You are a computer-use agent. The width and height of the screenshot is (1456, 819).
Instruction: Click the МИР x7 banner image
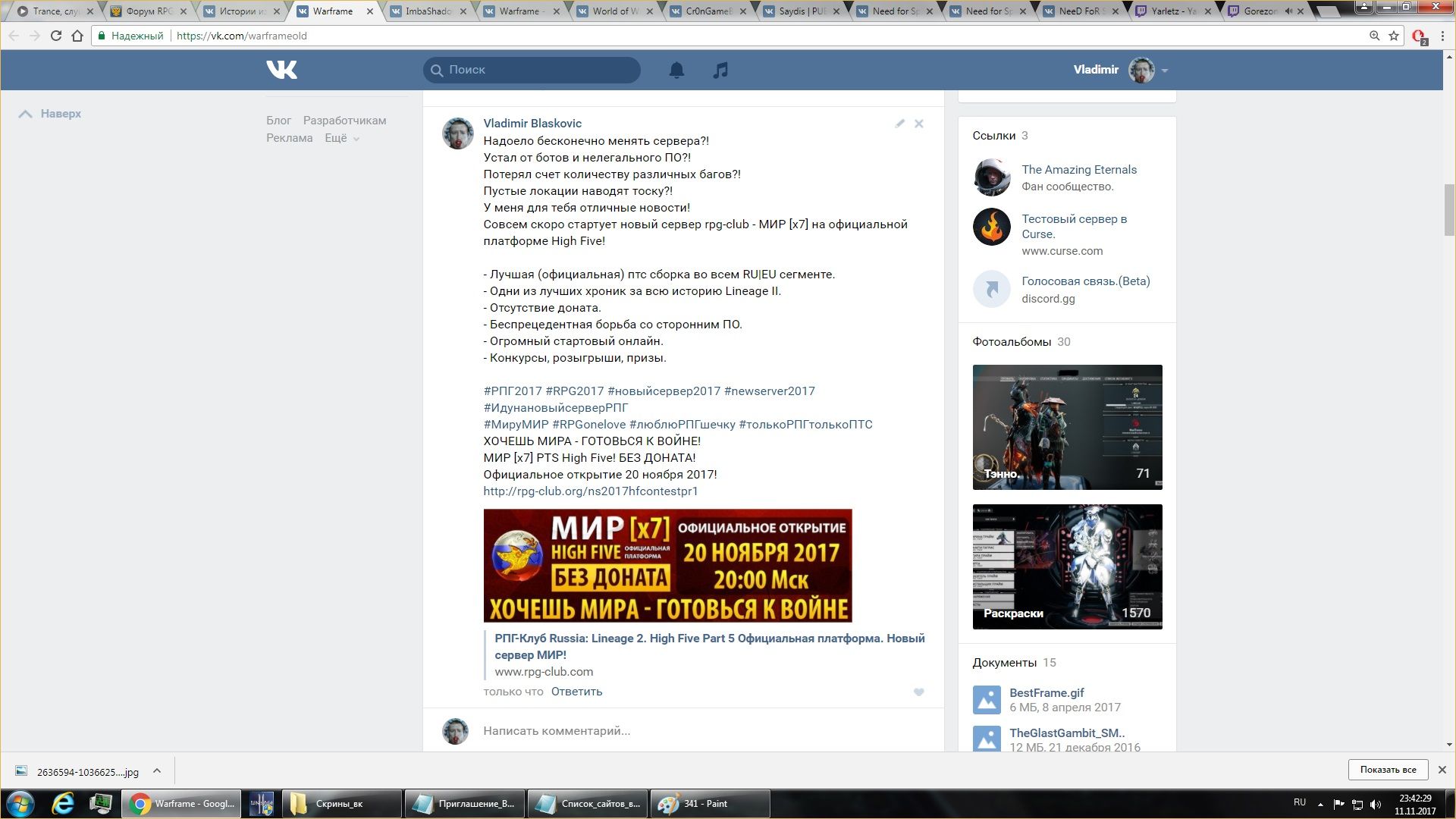pos(667,566)
